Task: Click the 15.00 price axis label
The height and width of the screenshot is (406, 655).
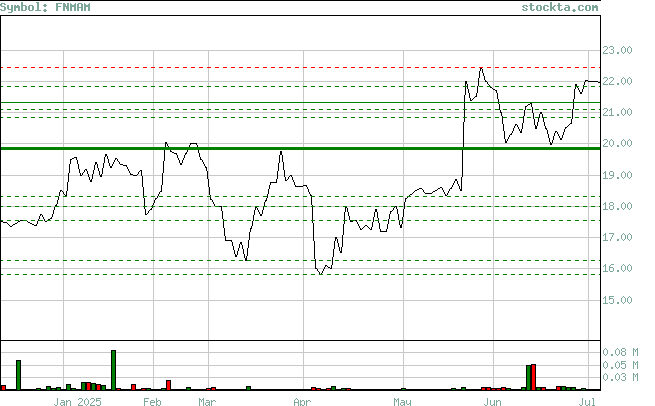Action: (617, 300)
